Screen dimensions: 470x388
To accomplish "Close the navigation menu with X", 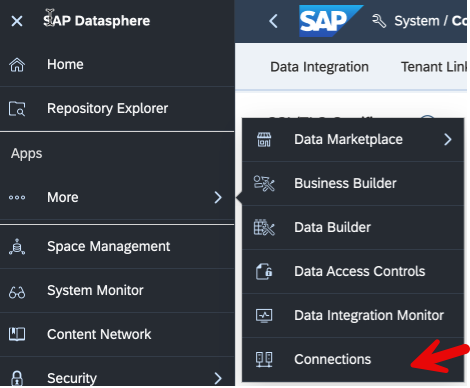I will click(x=17, y=21).
